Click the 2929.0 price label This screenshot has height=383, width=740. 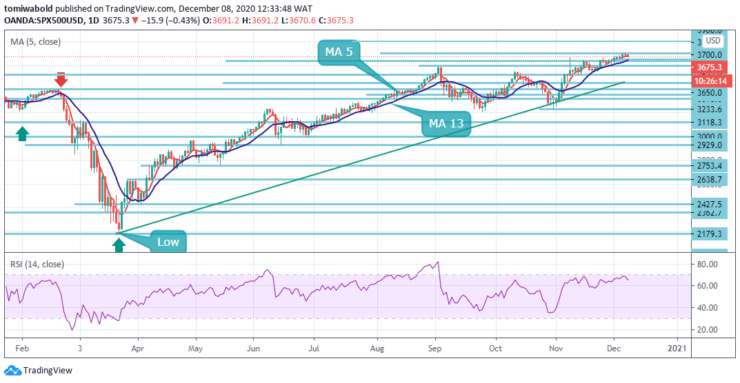pyautogui.click(x=710, y=146)
